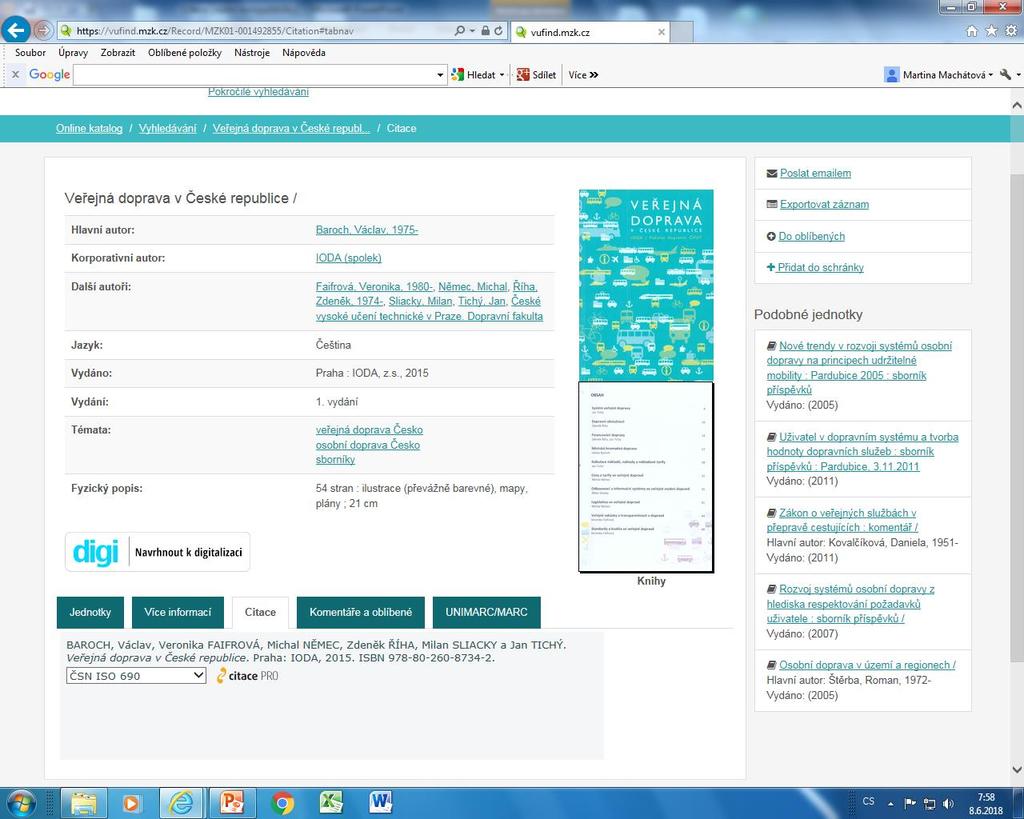The width and height of the screenshot is (1024, 819).
Task: Open similar item Osobní doprava v území
Action: [867, 664]
